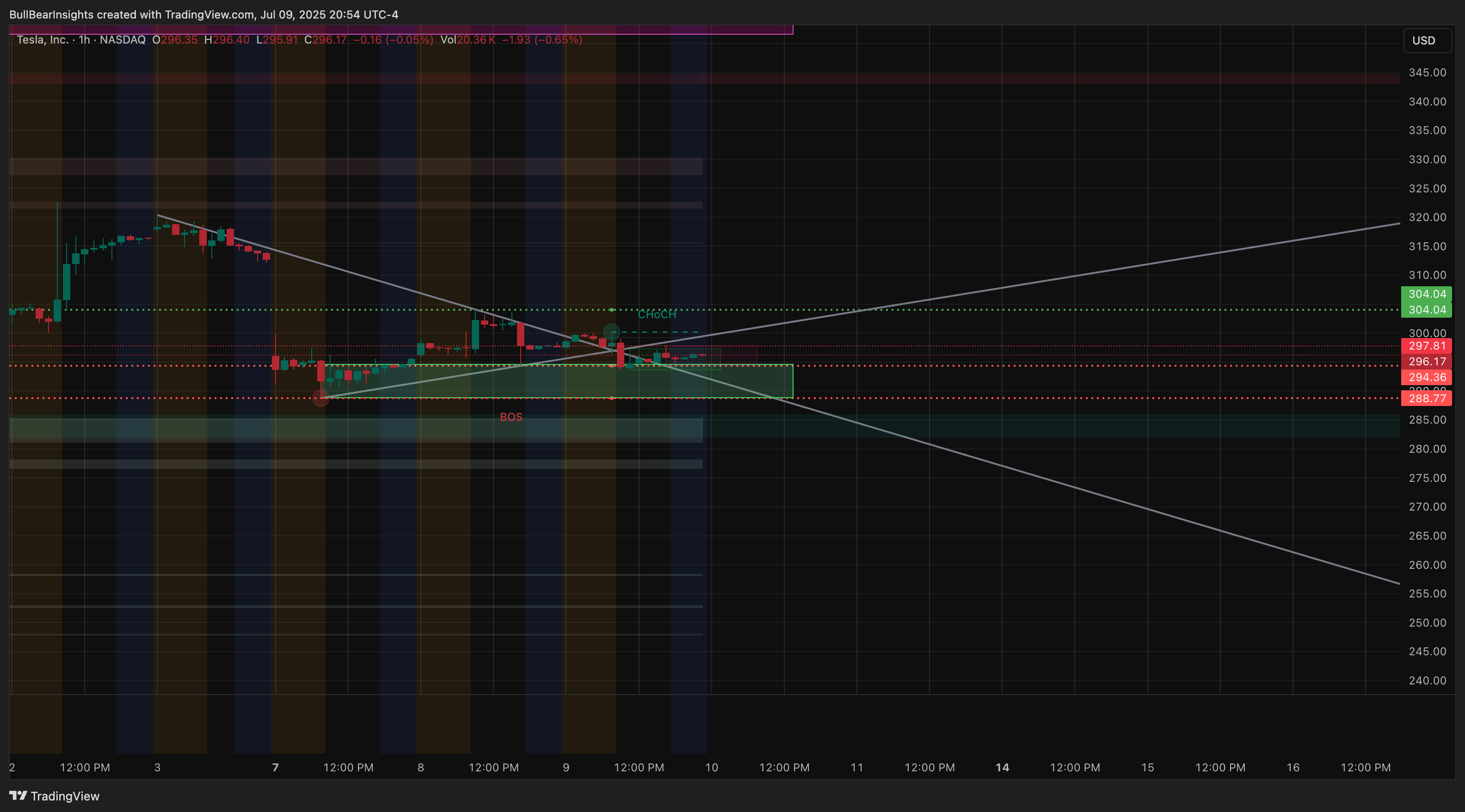Click the open value O296.35
The width and height of the screenshot is (1465, 812).
point(175,40)
